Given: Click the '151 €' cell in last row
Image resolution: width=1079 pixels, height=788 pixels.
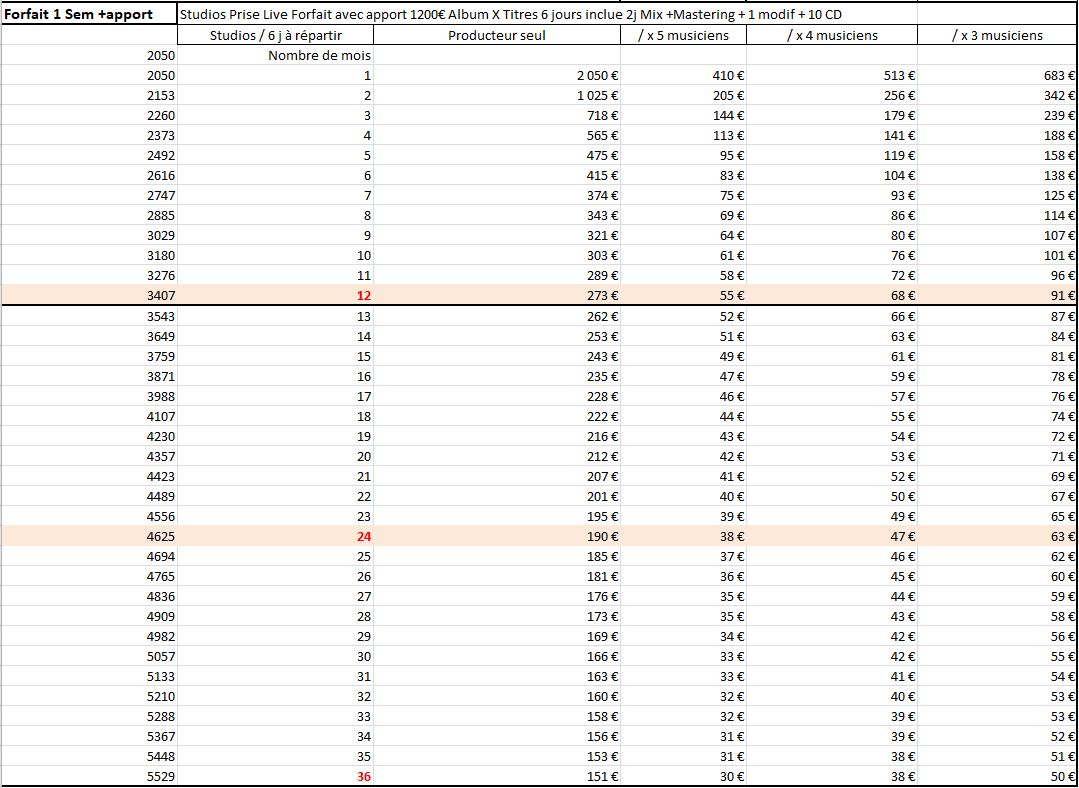Looking at the screenshot, I should click(x=602, y=776).
